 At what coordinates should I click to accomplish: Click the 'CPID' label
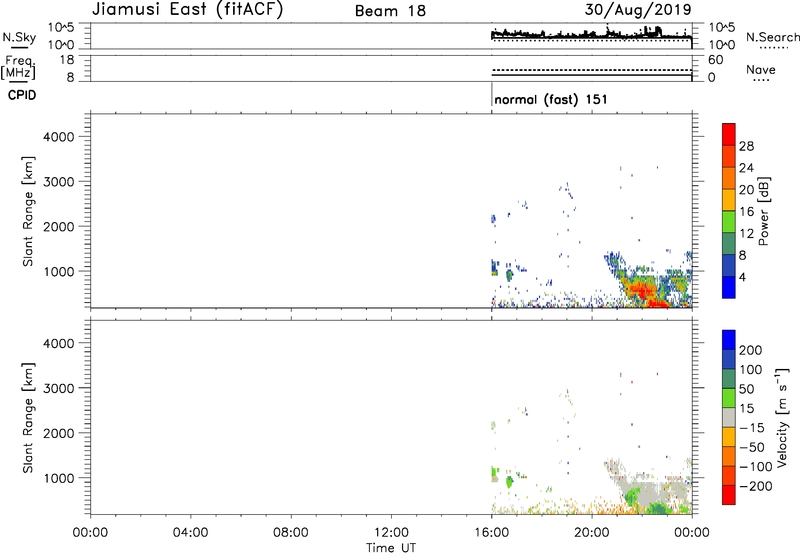click(22, 95)
